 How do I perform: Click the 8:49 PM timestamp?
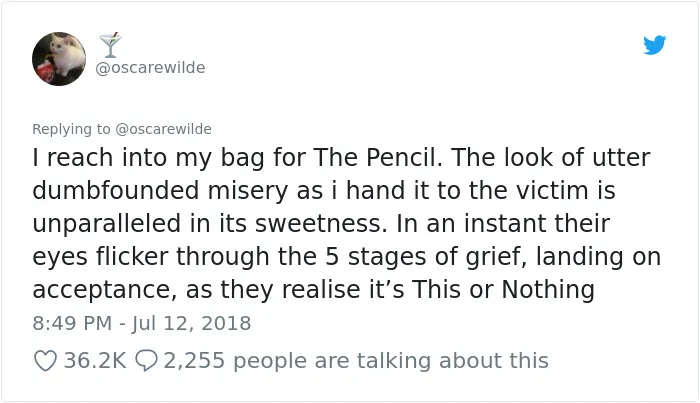click(x=72, y=323)
